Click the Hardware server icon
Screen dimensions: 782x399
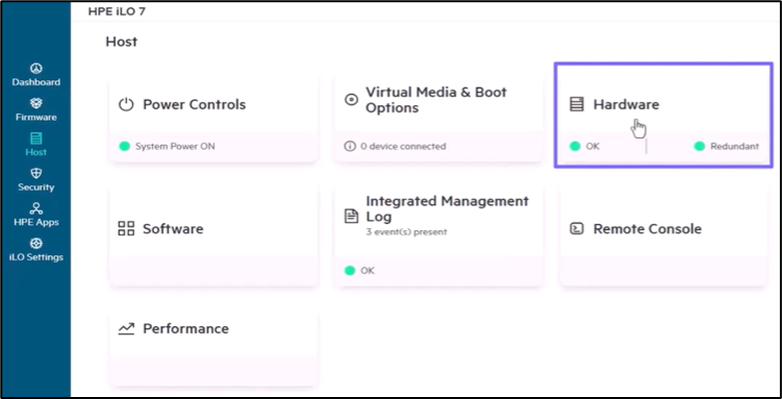pyautogui.click(x=577, y=104)
